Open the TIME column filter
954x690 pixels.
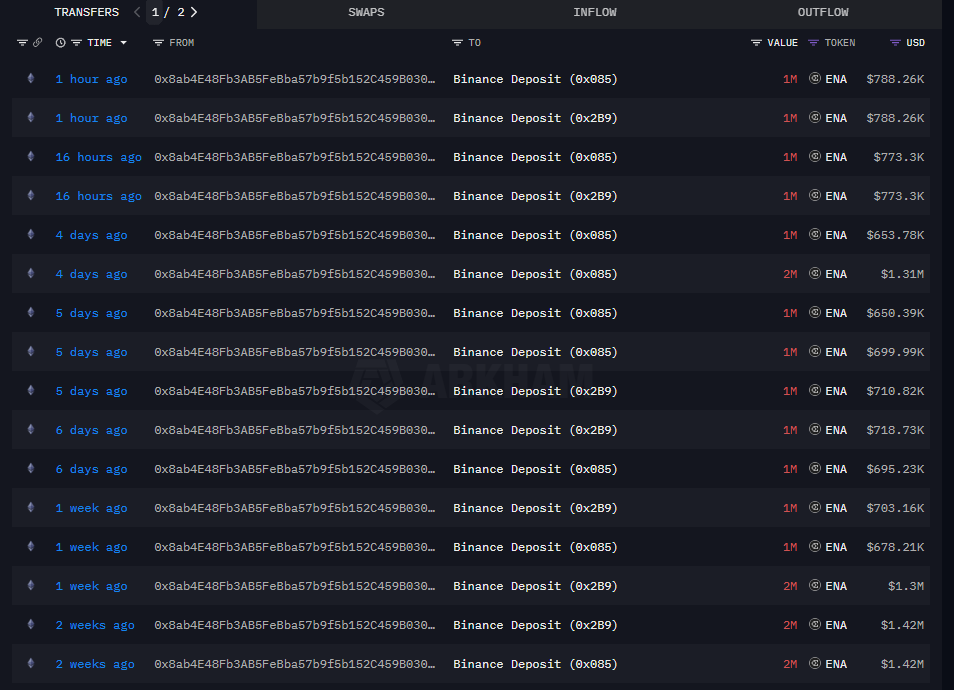[76, 43]
